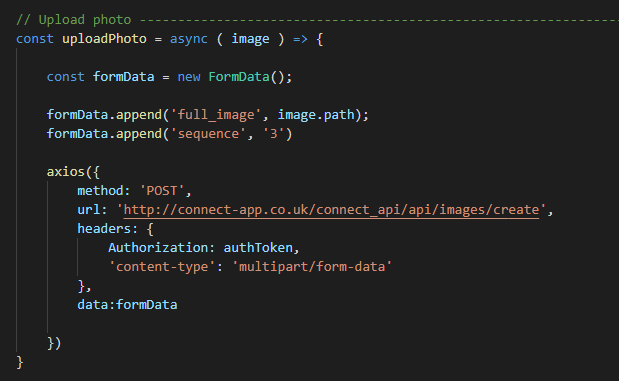Image resolution: width=619 pixels, height=381 pixels.
Task: Click the new keyword before FormData
Action: [x=189, y=77]
